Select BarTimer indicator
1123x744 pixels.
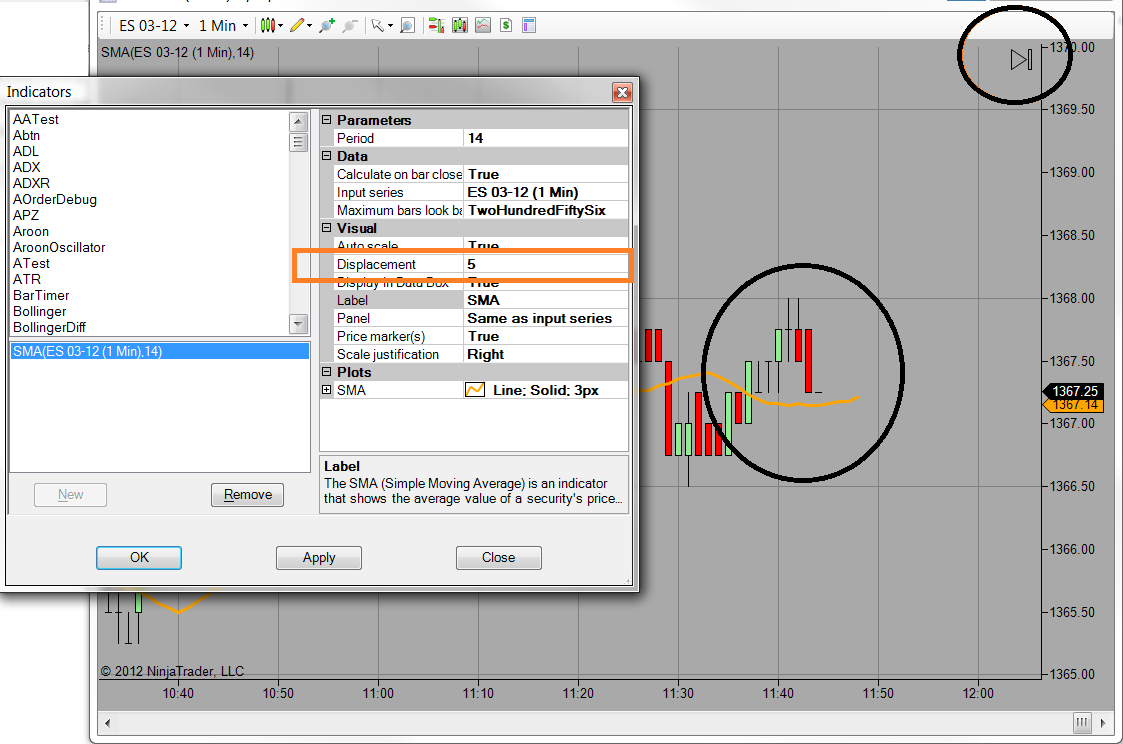pos(41,295)
